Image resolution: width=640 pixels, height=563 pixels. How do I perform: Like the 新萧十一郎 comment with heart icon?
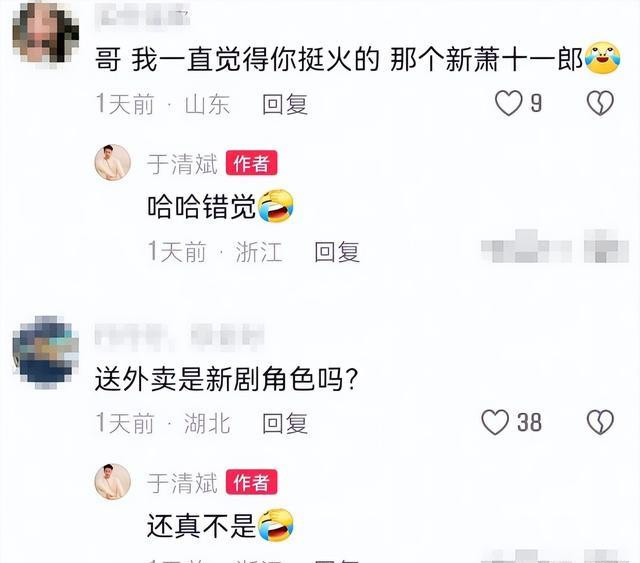508,102
